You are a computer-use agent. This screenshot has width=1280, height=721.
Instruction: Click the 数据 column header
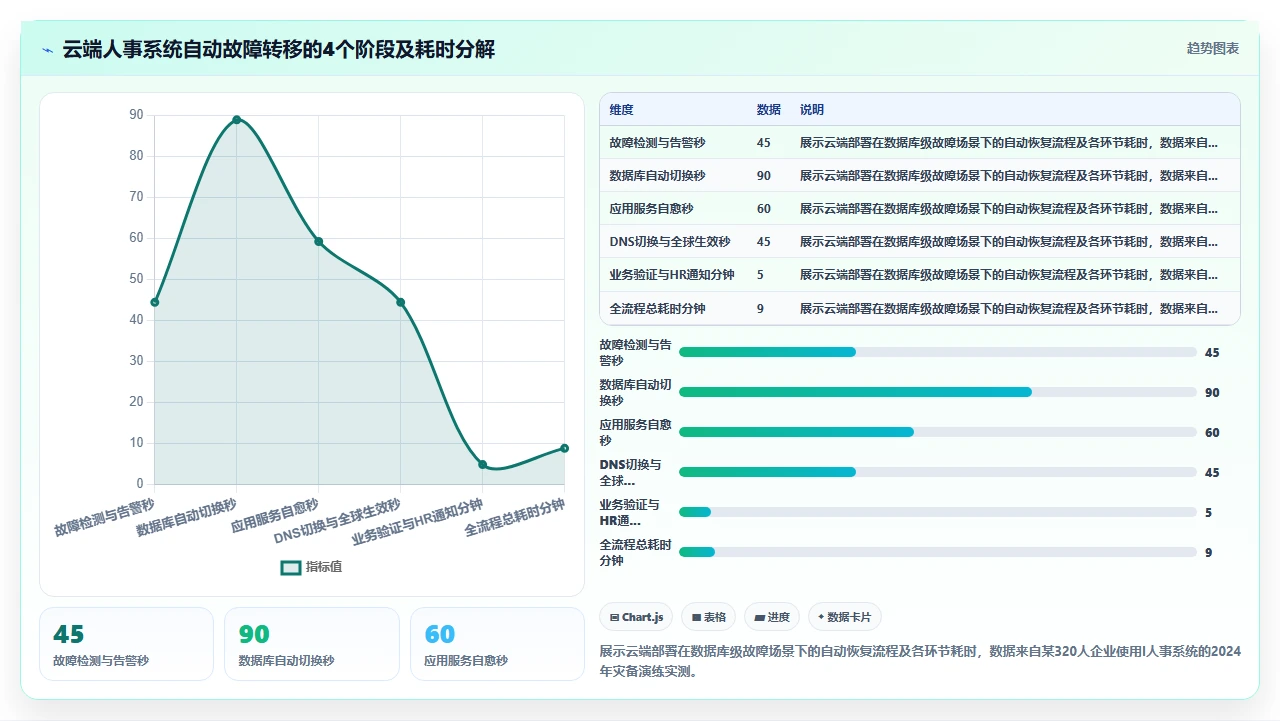(x=769, y=110)
